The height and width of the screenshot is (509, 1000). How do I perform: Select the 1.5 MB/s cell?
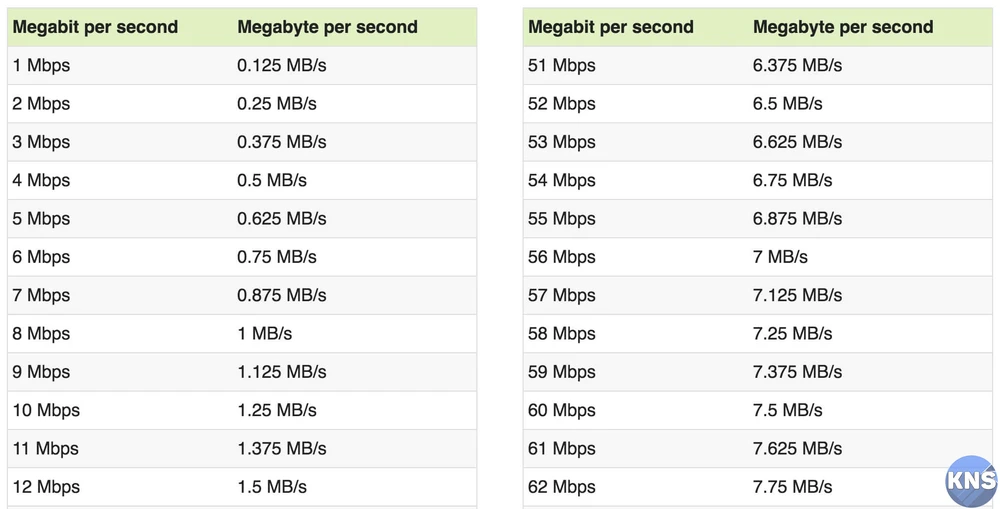pos(272,487)
